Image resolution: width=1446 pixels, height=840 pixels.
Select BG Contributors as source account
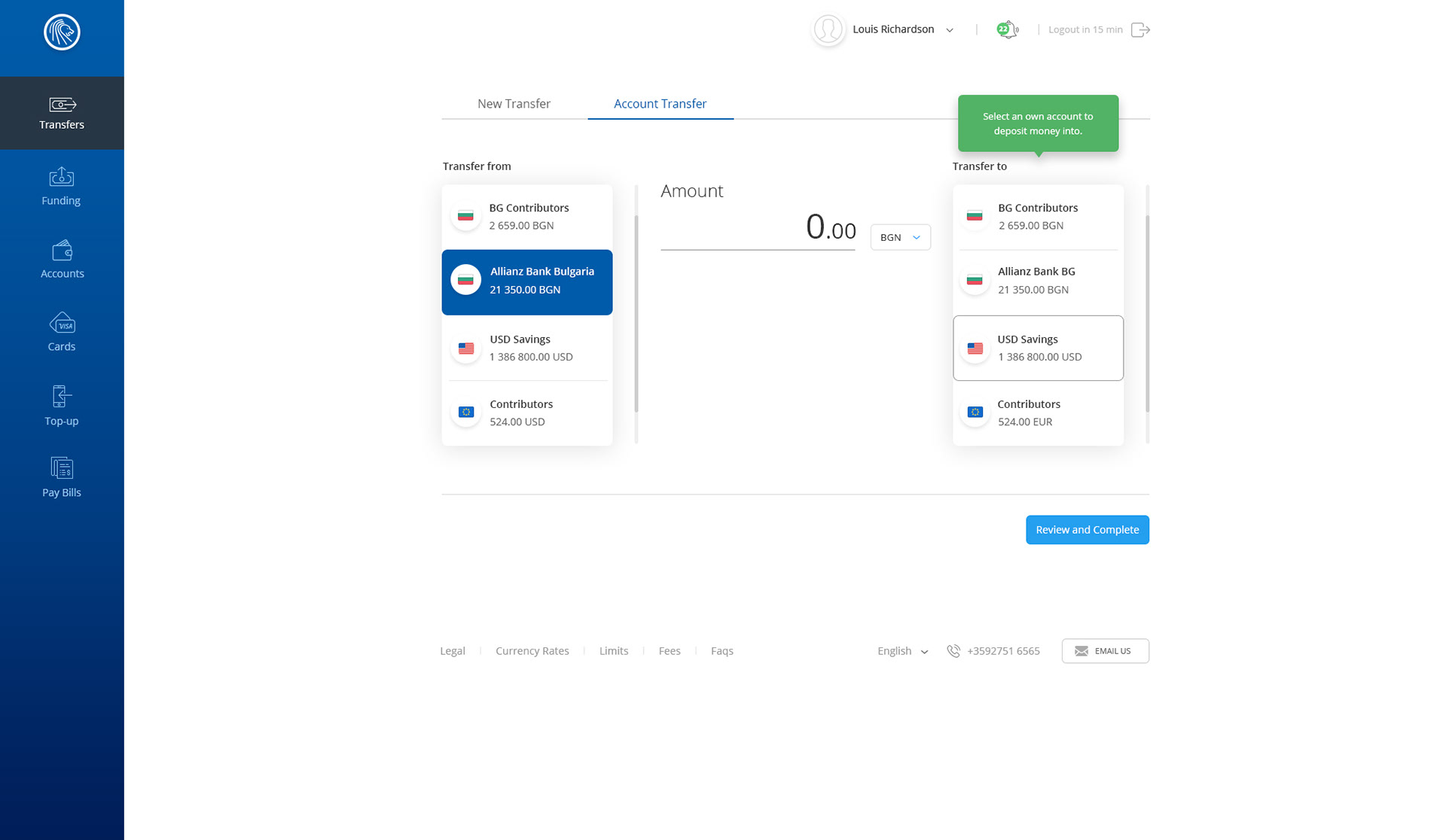point(526,217)
